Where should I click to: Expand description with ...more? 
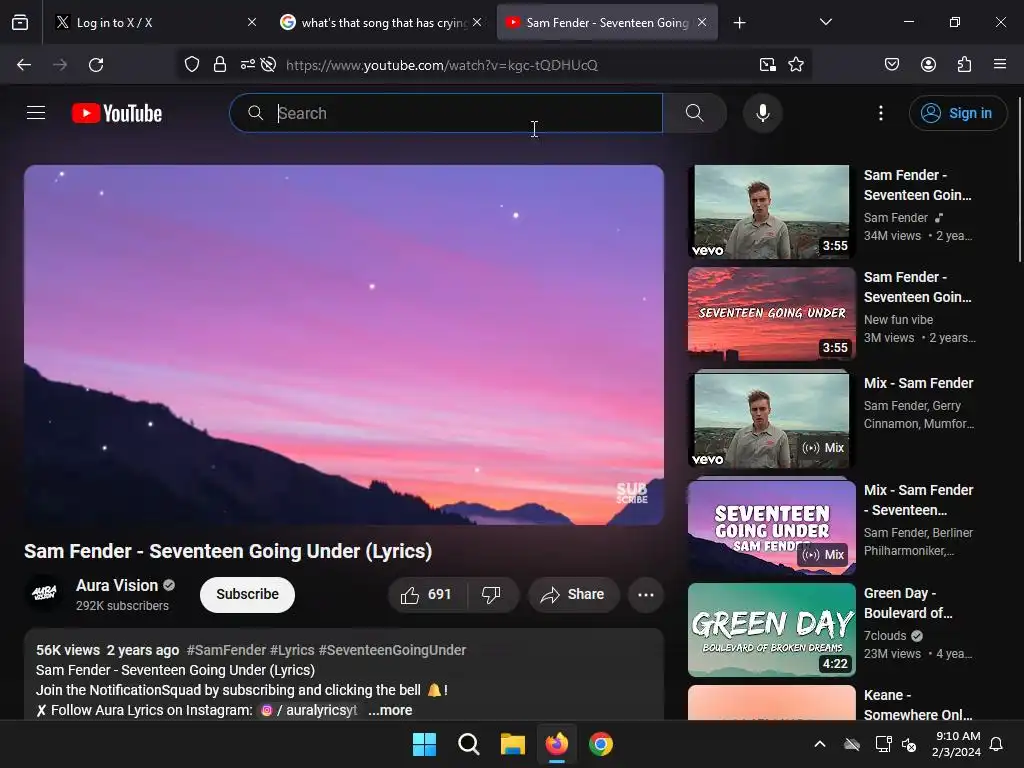tap(390, 710)
